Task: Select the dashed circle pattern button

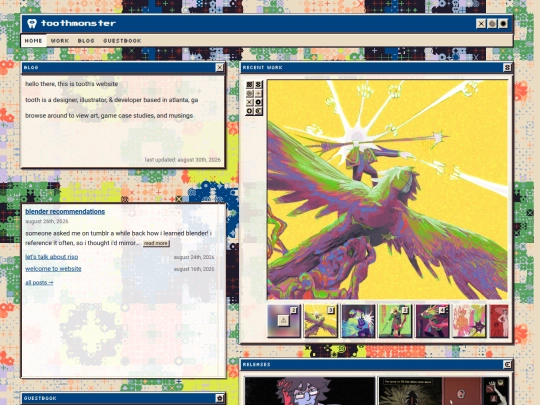Action: (250, 111)
